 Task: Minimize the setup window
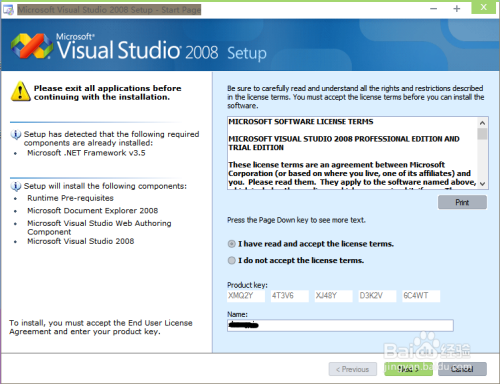coord(433,9)
